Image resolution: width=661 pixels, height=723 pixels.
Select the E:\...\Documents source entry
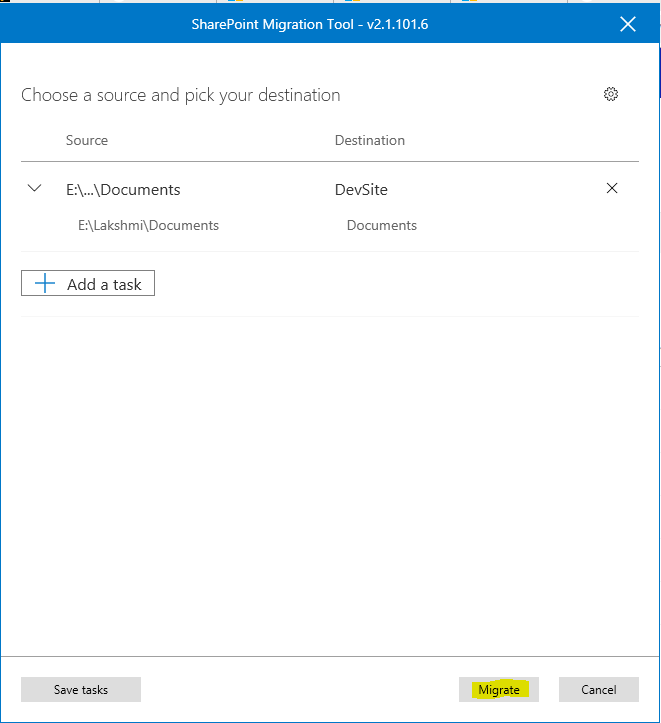pyautogui.click(x=123, y=190)
